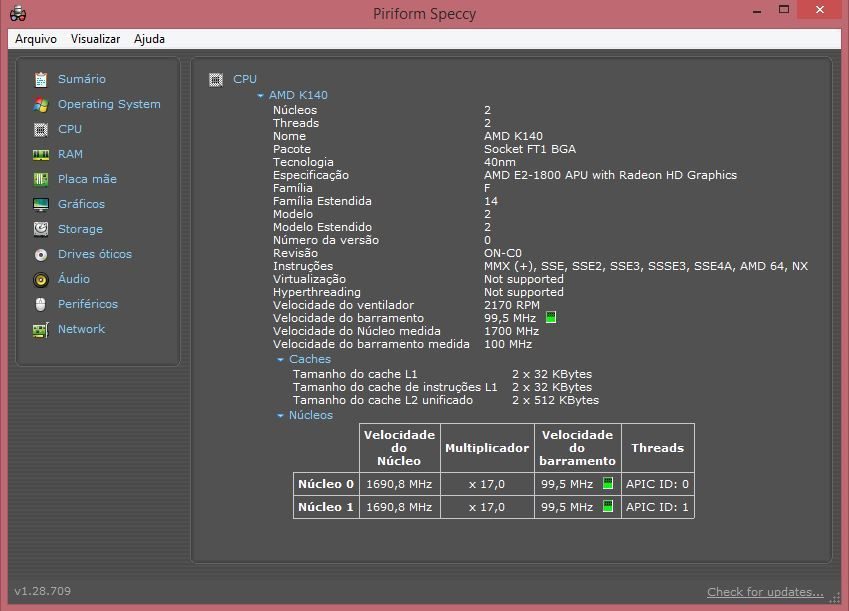Click the CPU heading in main panel
Viewport: 849px width, 611px height.
pos(245,79)
